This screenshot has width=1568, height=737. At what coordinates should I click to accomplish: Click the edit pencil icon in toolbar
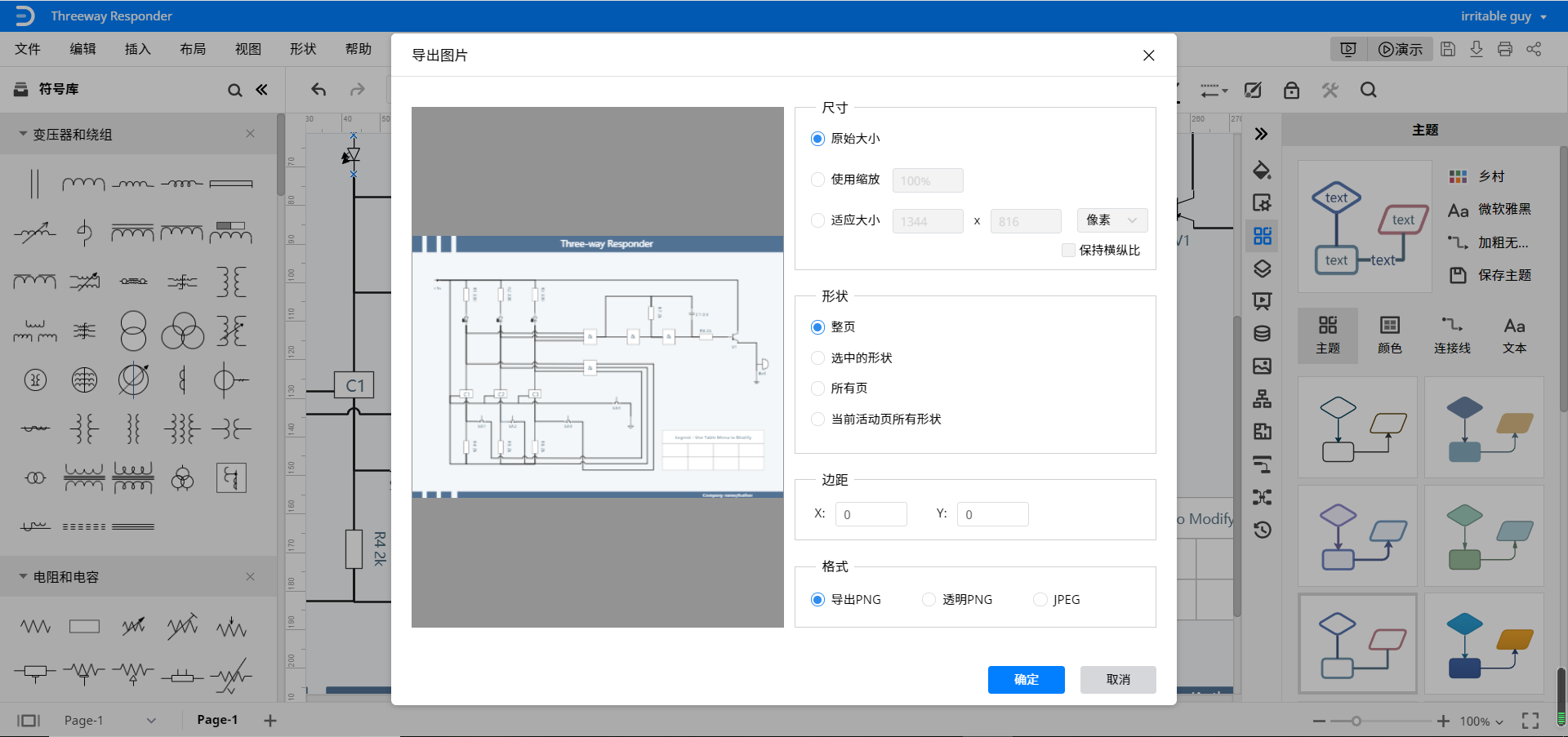tap(1253, 90)
